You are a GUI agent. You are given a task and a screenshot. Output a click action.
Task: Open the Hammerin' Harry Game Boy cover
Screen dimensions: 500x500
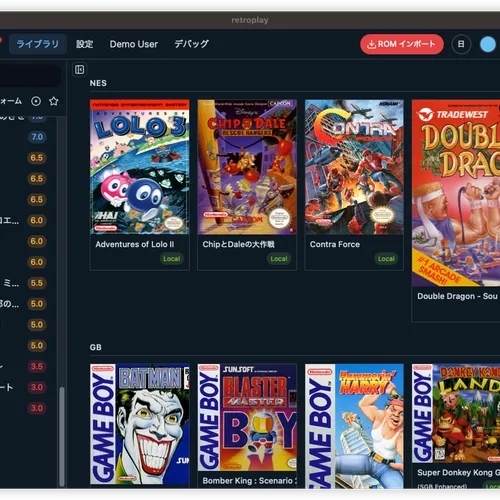pos(354,426)
